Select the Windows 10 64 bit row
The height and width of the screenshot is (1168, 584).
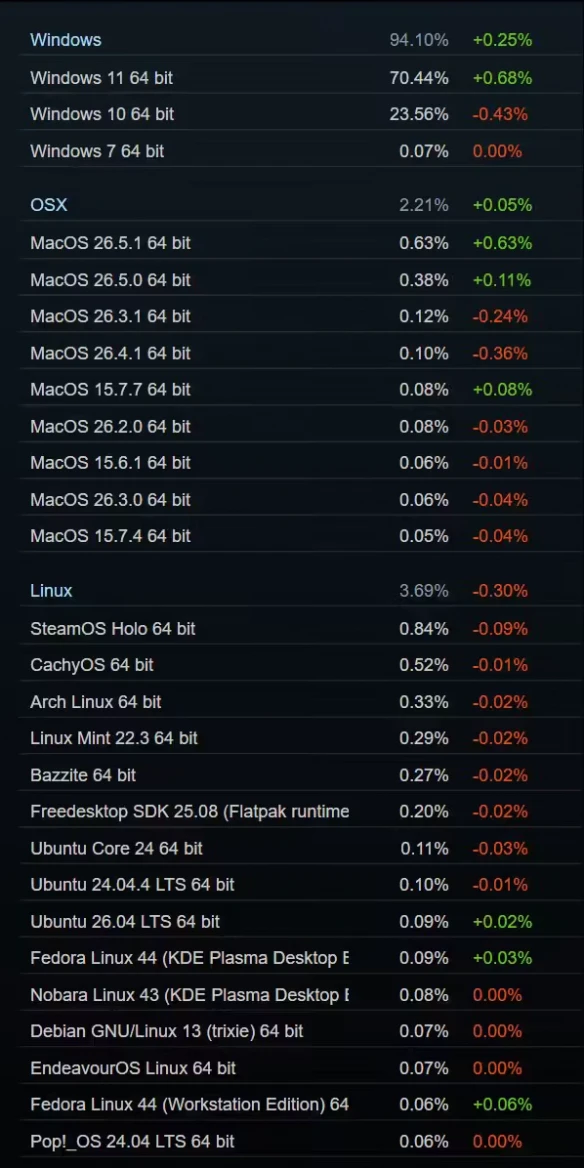pos(292,114)
